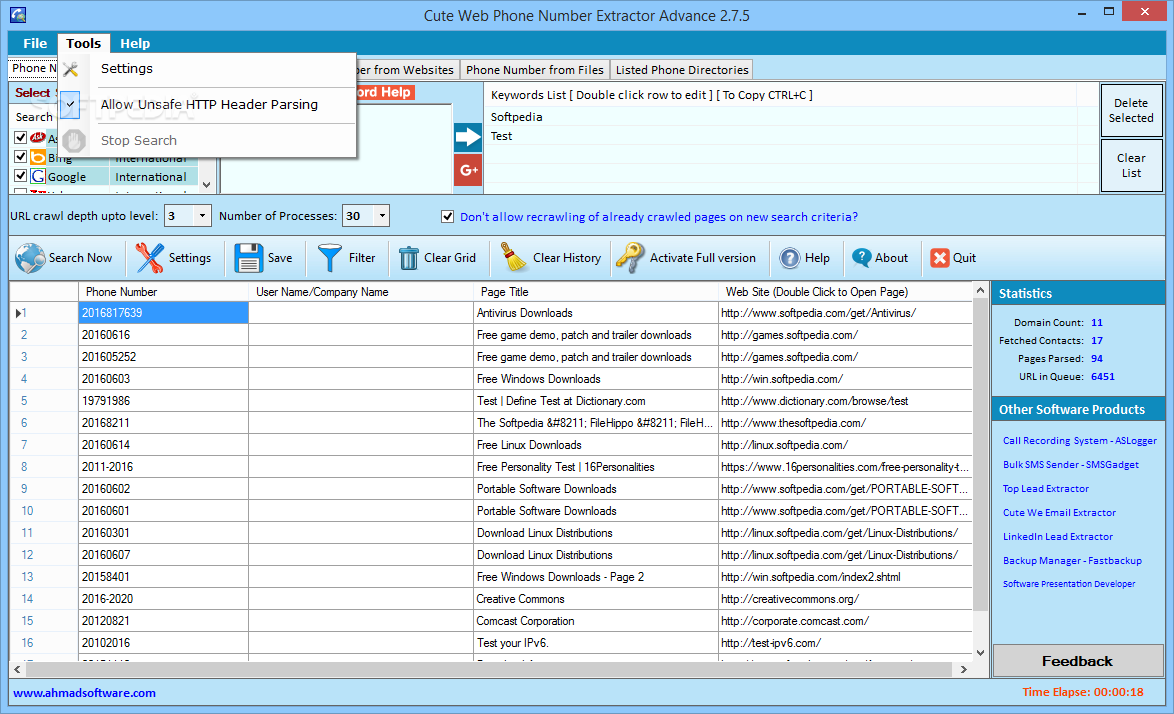Click the Bing search engine icon
This screenshot has height=714, width=1174.
pos(37,157)
